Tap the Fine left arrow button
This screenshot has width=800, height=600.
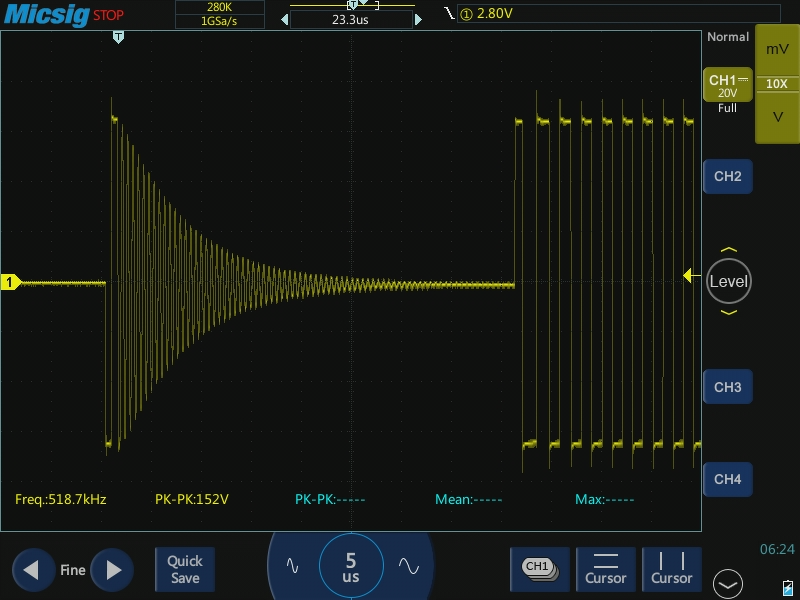pos(34,570)
